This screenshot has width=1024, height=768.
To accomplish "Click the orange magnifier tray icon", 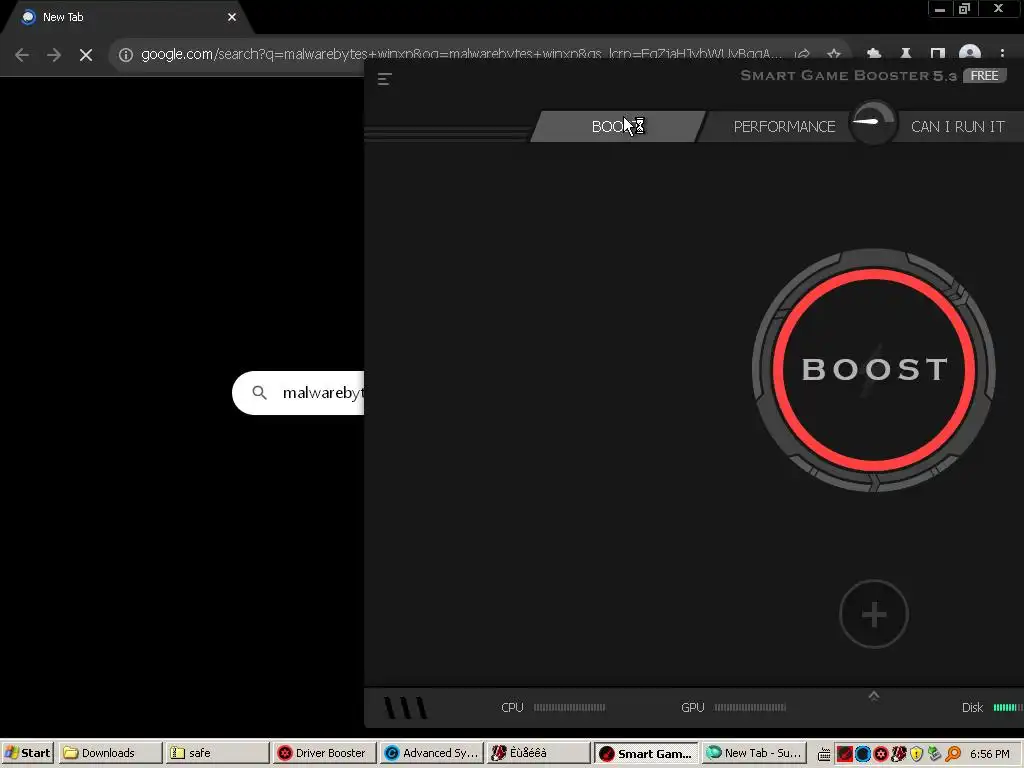I will tap(953, 754).
